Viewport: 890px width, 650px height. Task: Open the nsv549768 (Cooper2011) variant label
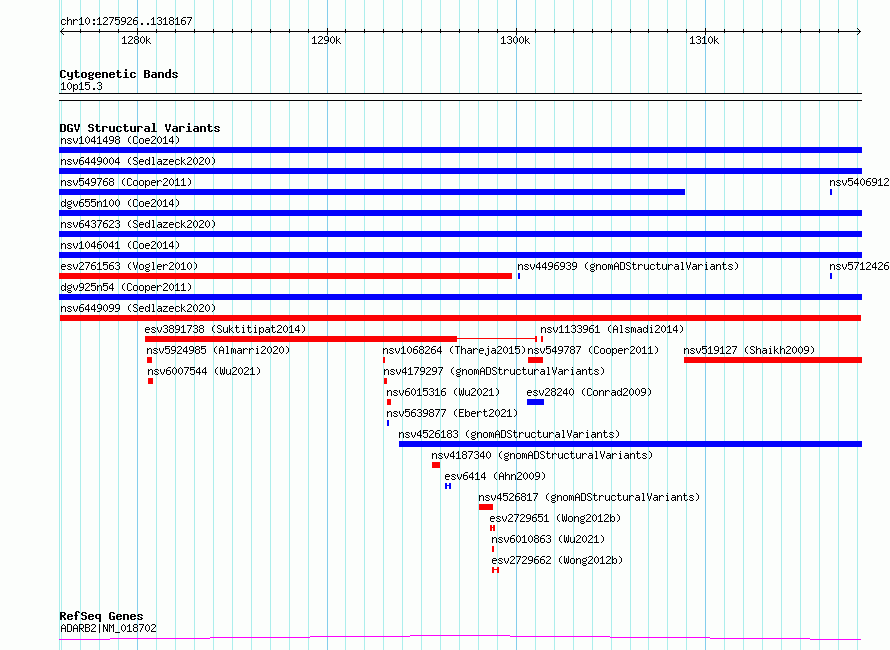click(126, 182)
